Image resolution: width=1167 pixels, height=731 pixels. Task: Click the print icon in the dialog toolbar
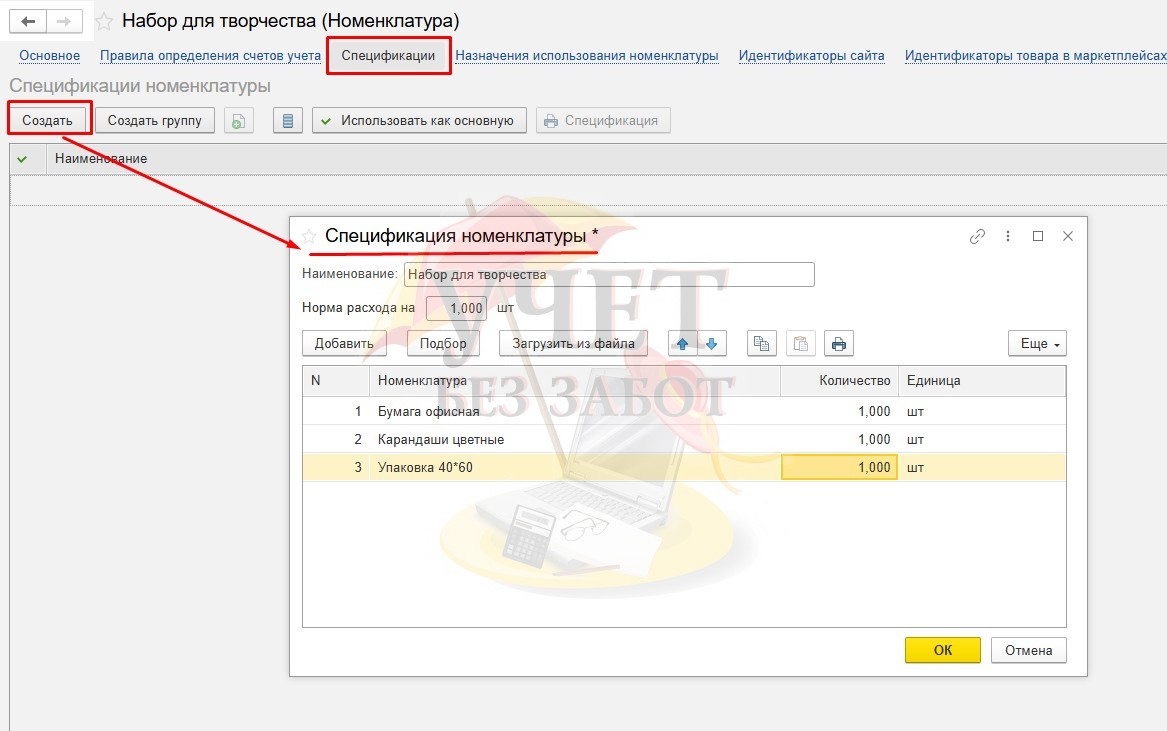(839, 343)
